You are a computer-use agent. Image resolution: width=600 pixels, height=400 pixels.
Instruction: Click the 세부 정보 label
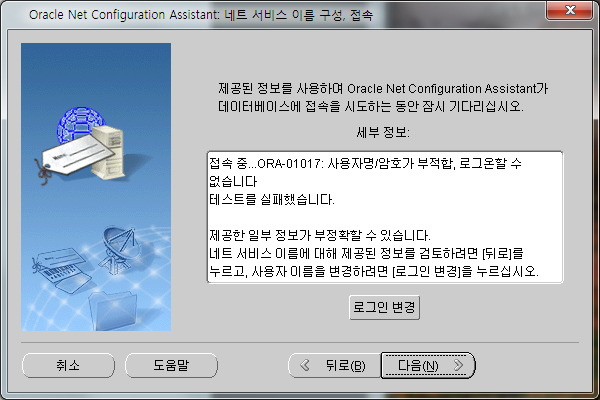383,132
